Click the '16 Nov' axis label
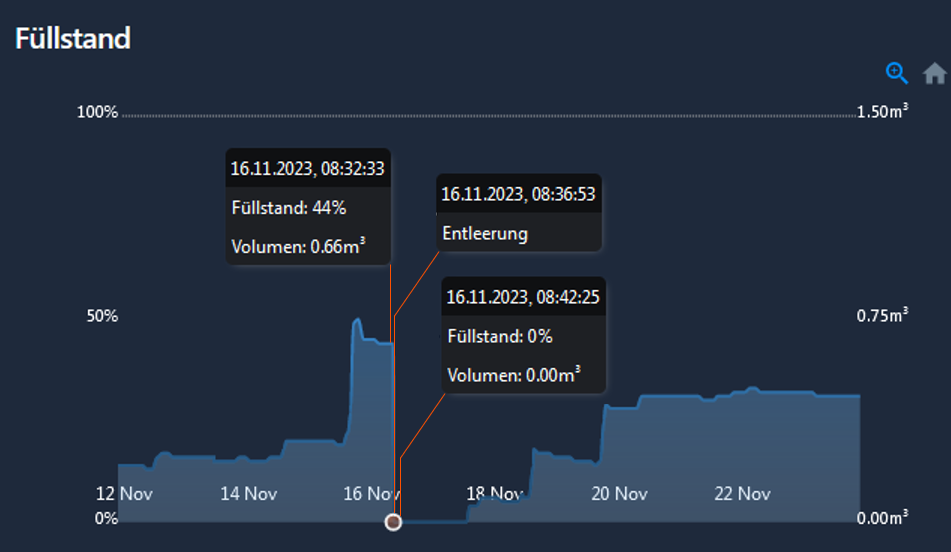951x552 pixels. (x=372, y=494)
